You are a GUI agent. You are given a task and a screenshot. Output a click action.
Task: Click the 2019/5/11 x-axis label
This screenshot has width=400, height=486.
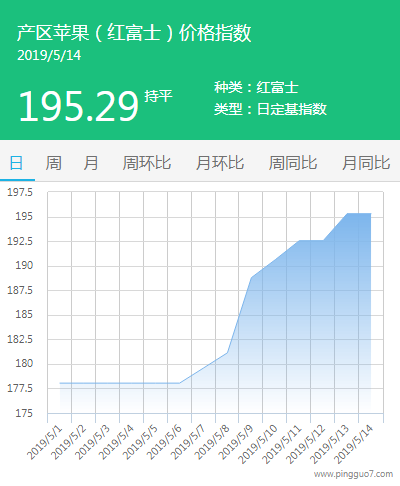click(x=282, y=444)
